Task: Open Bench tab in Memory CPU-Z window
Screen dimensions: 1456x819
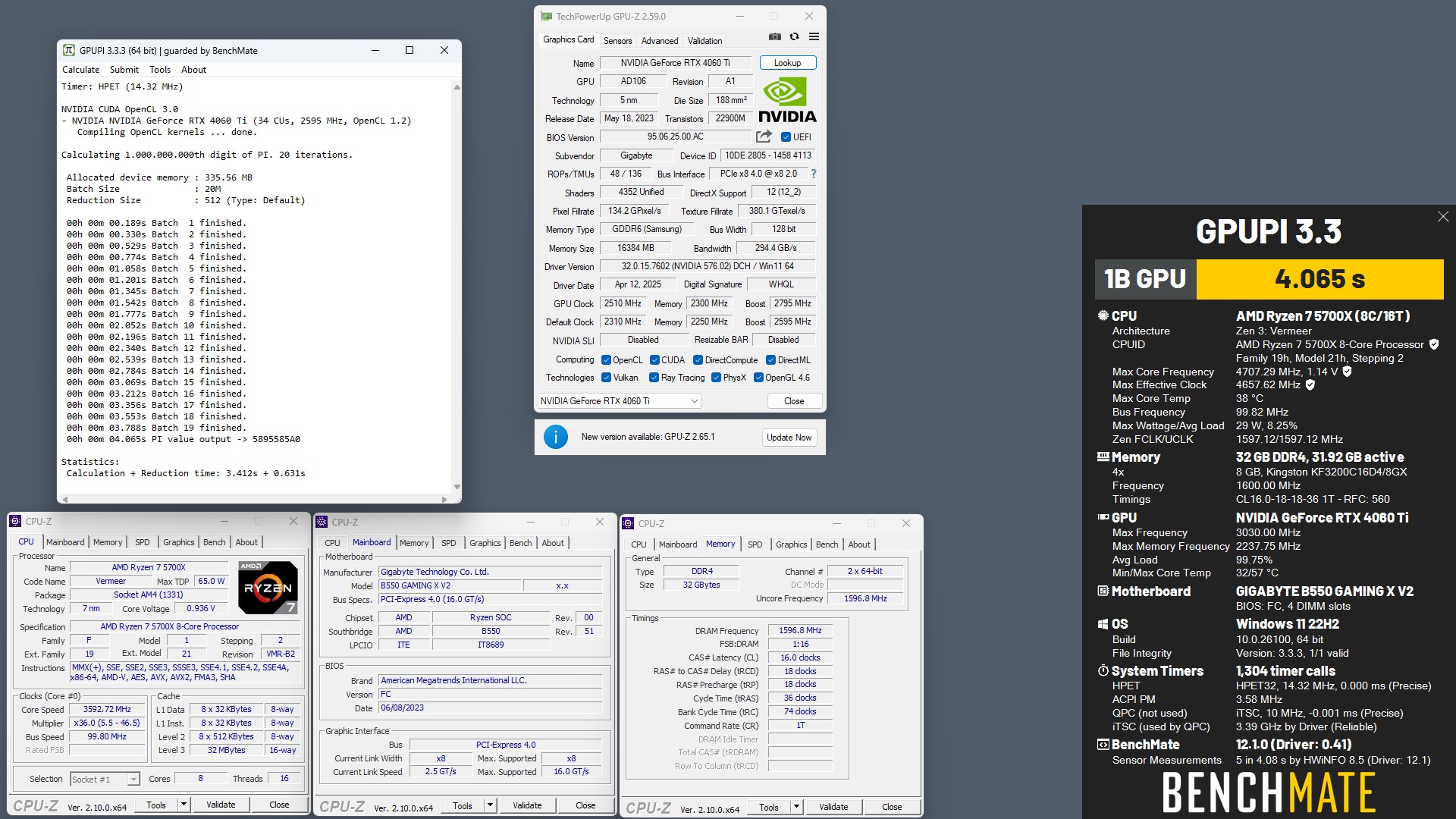Action: tap(827, 544)
